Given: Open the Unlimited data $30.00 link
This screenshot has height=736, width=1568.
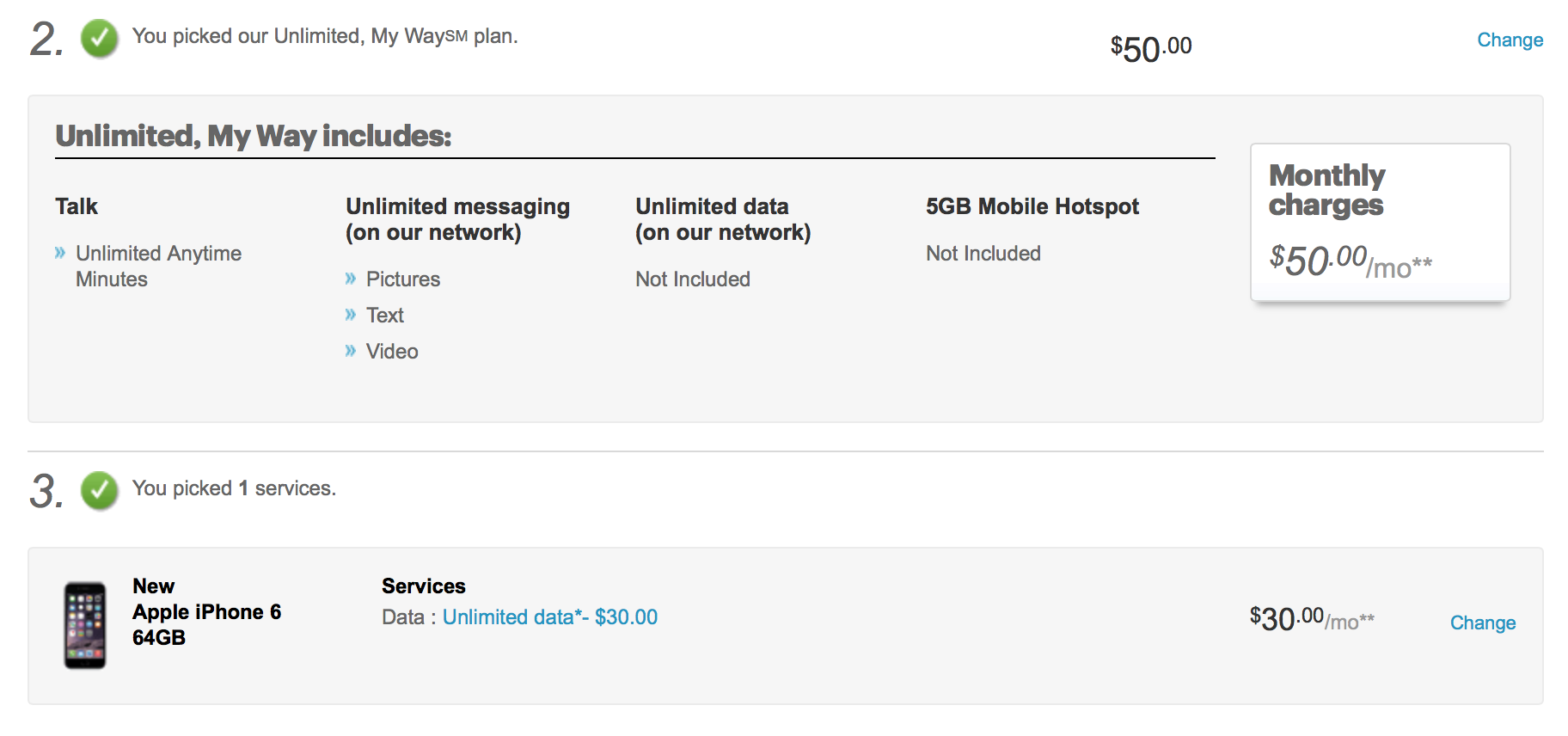Looking at the screenshot, I should pyautogui.click(x=549, y=617).
